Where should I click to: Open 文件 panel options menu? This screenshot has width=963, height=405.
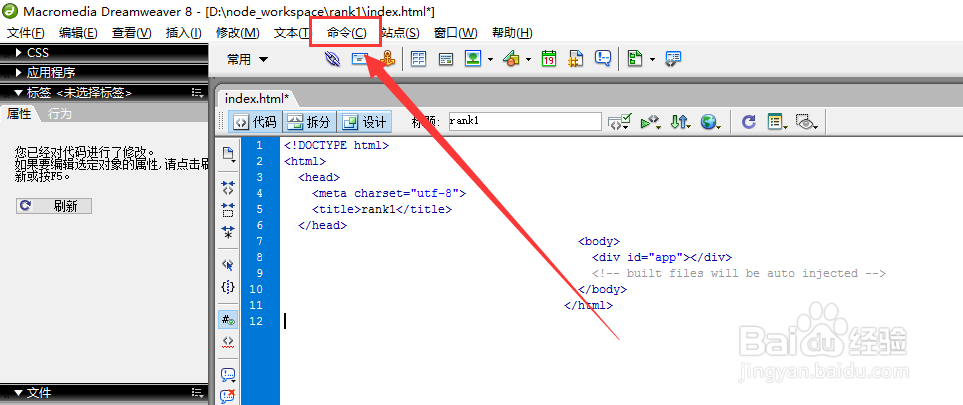198,393
